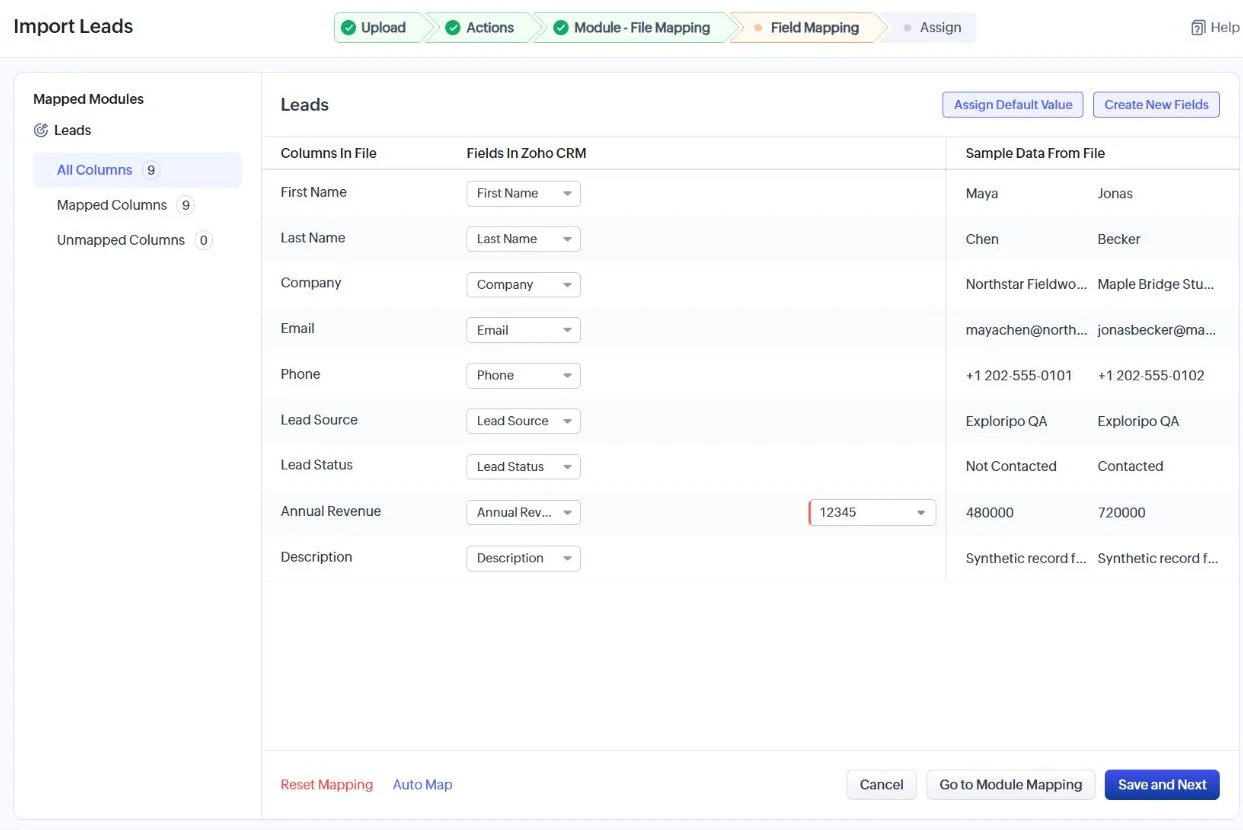Click sample name Jonas
This screenshot has width=1243, height=830.
[1115, 194]
